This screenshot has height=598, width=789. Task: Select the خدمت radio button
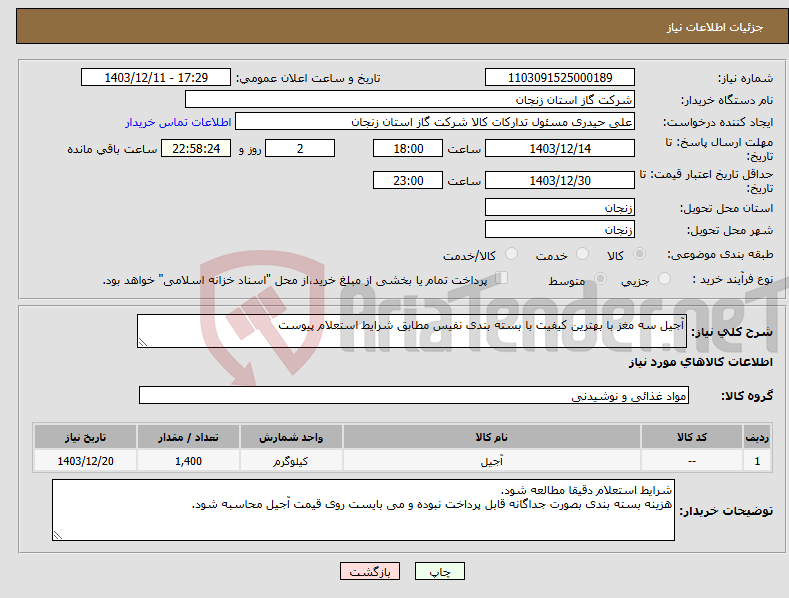582,254
